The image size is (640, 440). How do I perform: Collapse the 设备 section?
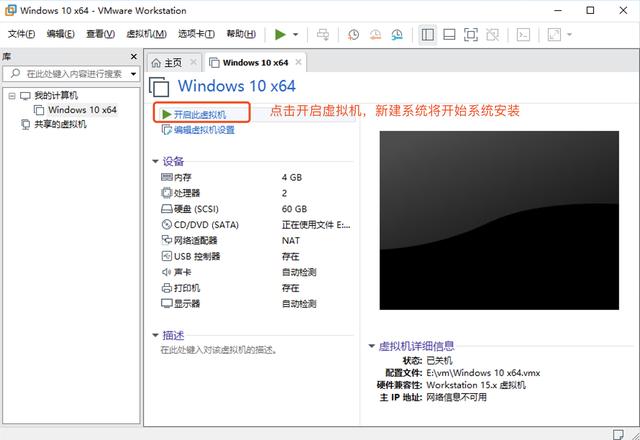(155, 162)
